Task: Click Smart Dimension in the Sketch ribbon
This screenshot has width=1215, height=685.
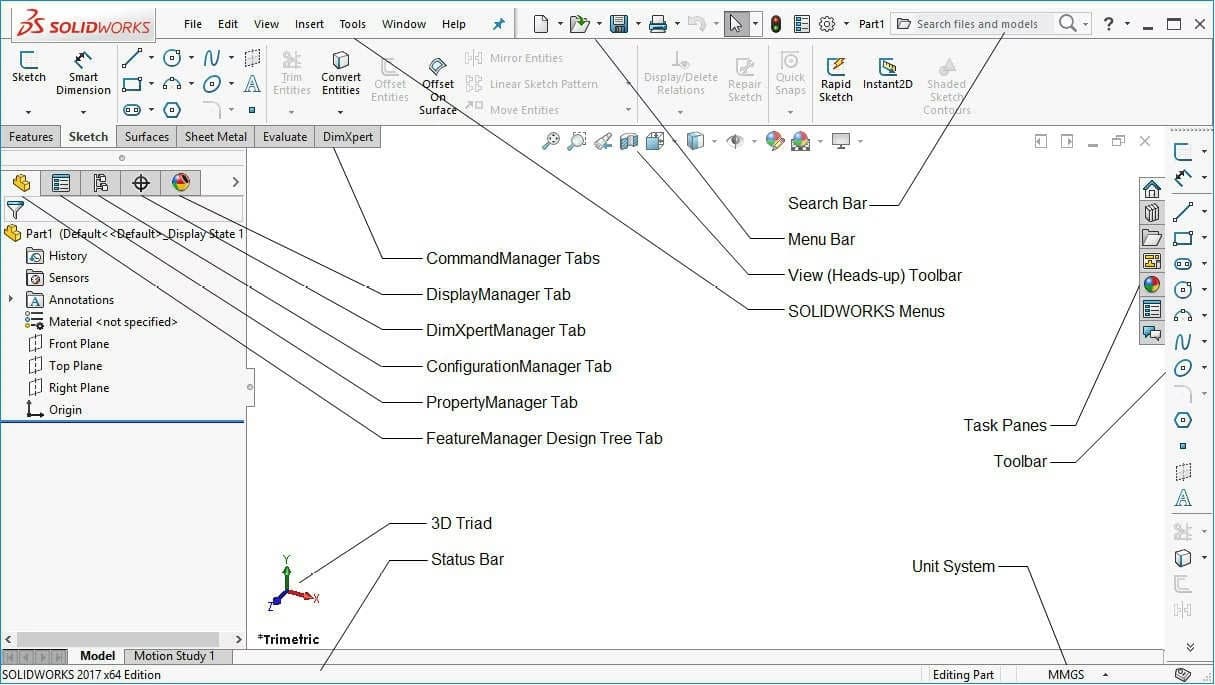Action: (x=83, y=73)
